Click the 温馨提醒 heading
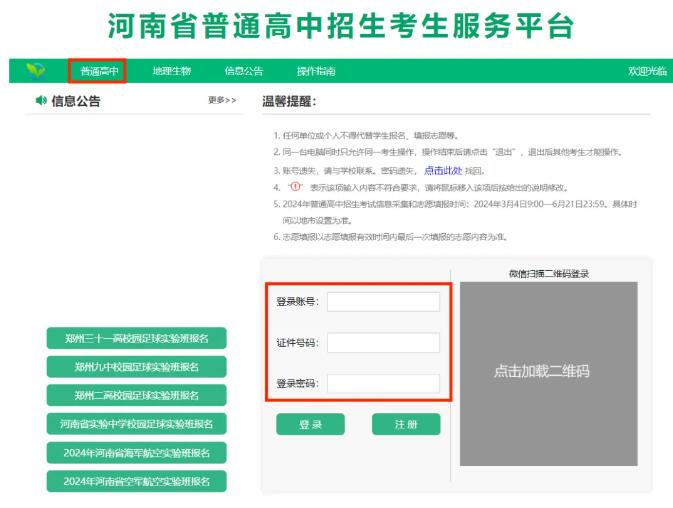 pos(289,101)
